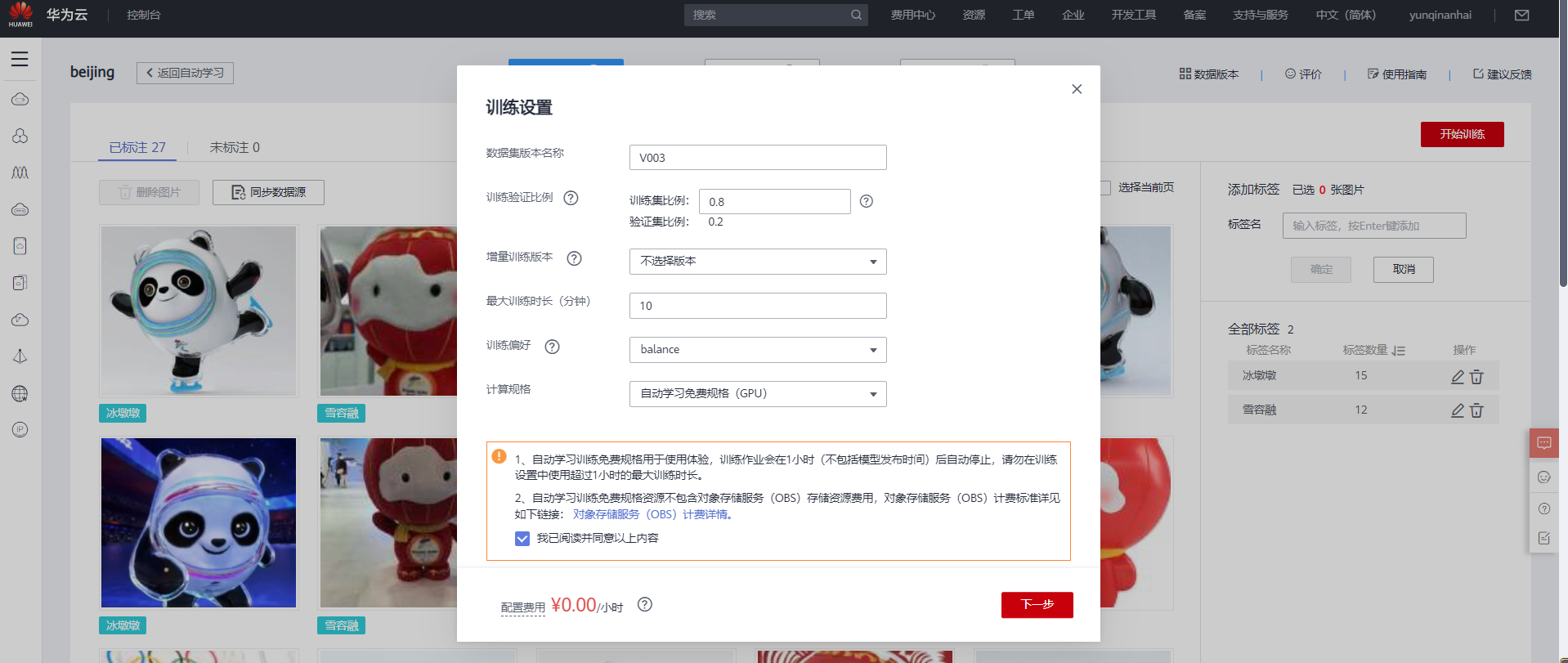Toggle the 选择当前页 checkbox
1568x663 pixels.
[1105, 188]
